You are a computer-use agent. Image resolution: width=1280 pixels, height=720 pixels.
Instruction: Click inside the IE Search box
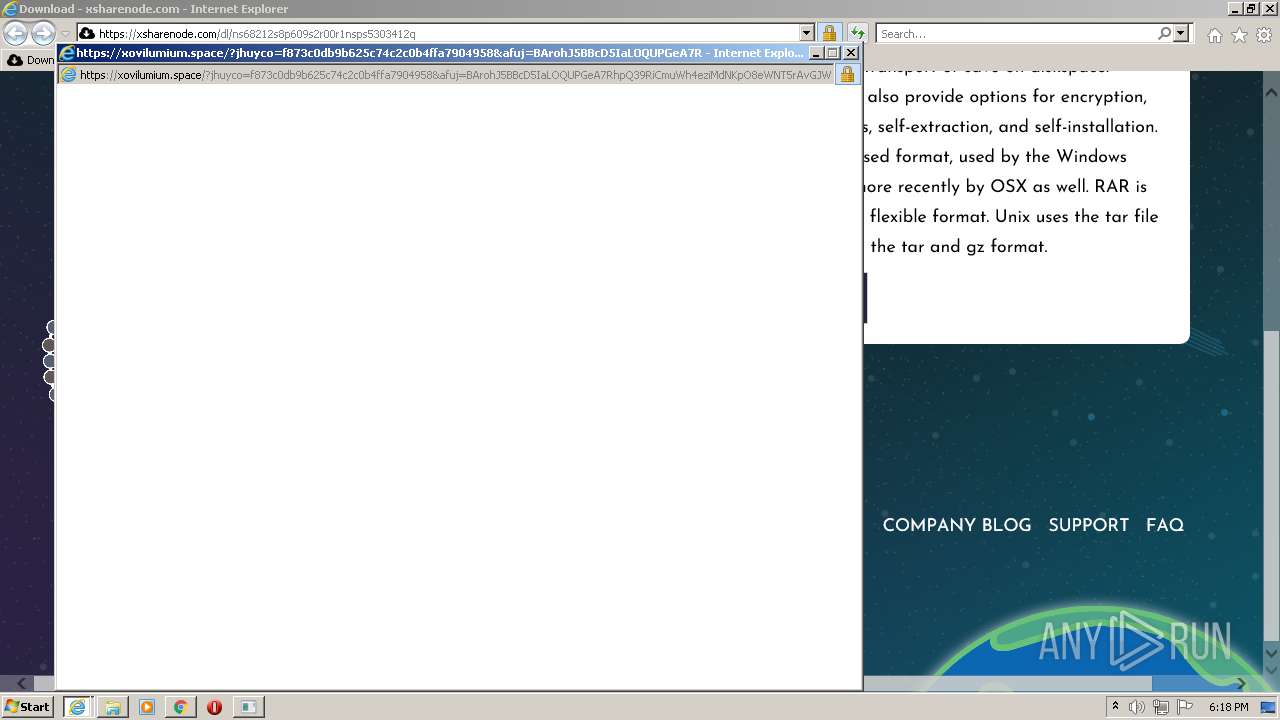pos(1016,34)
